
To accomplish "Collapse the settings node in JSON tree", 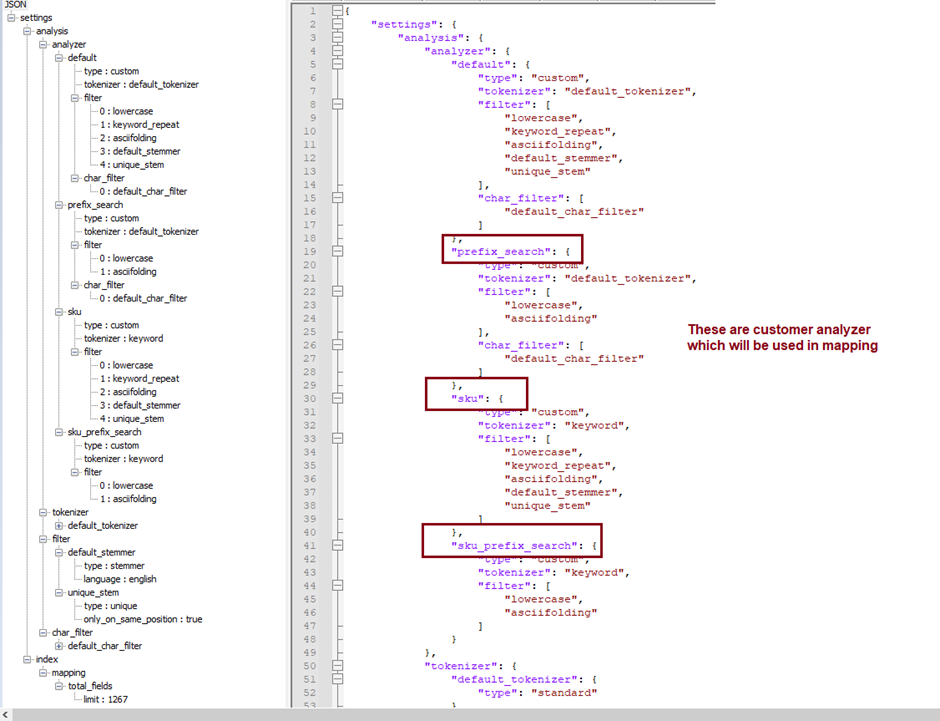I will (12, 18).
